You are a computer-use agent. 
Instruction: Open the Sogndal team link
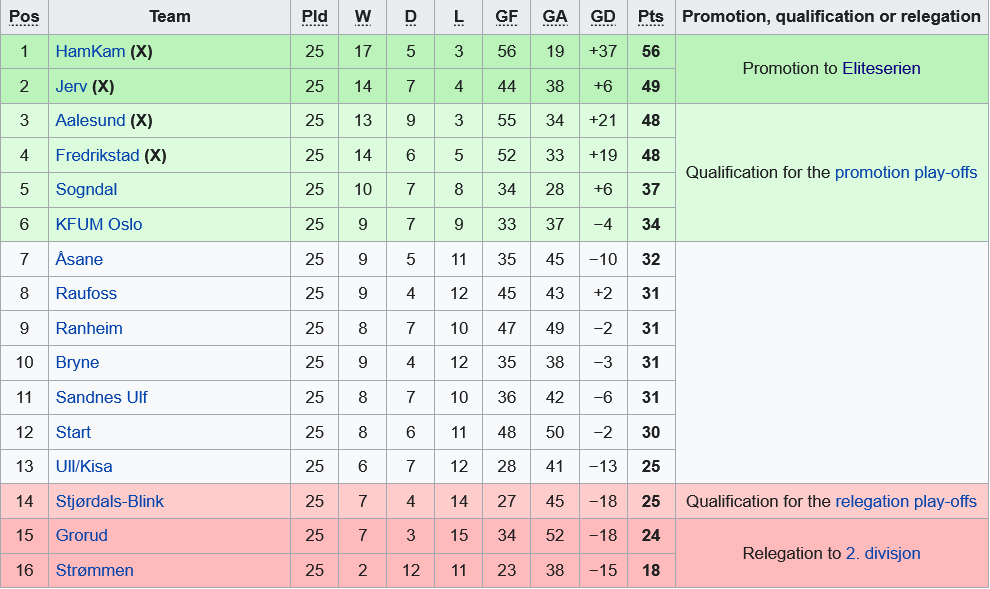(x=86, y=189)
